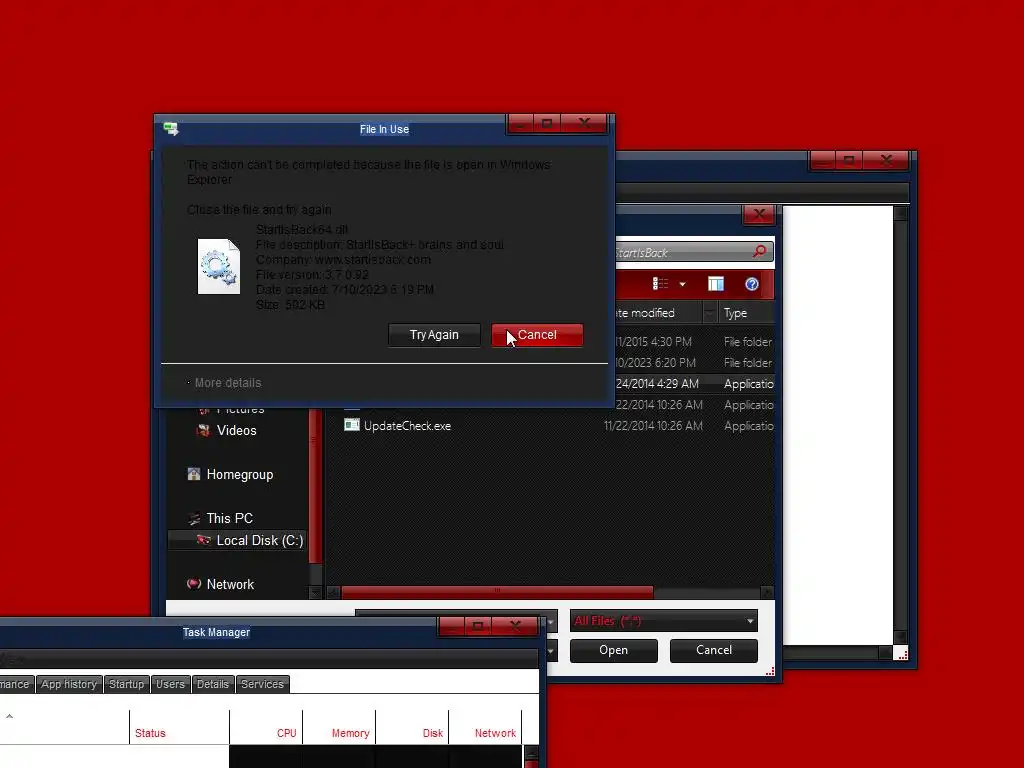Click the File In Use title bar icon

point(171,129)
